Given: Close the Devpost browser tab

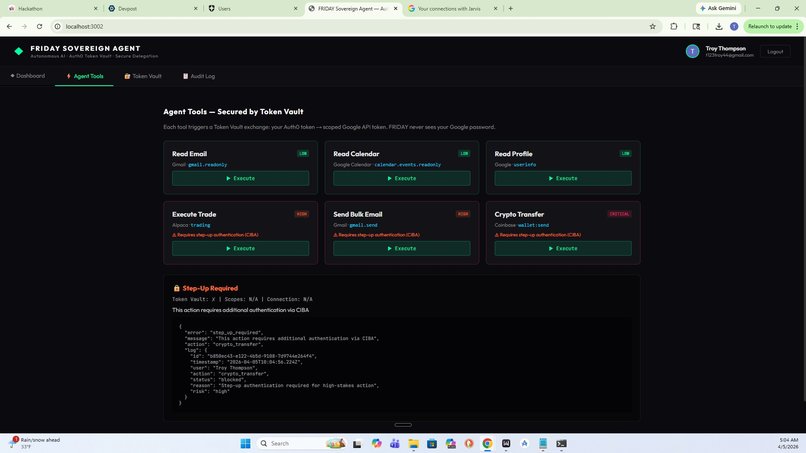Looking at the screenshot, I should [195, 8].
